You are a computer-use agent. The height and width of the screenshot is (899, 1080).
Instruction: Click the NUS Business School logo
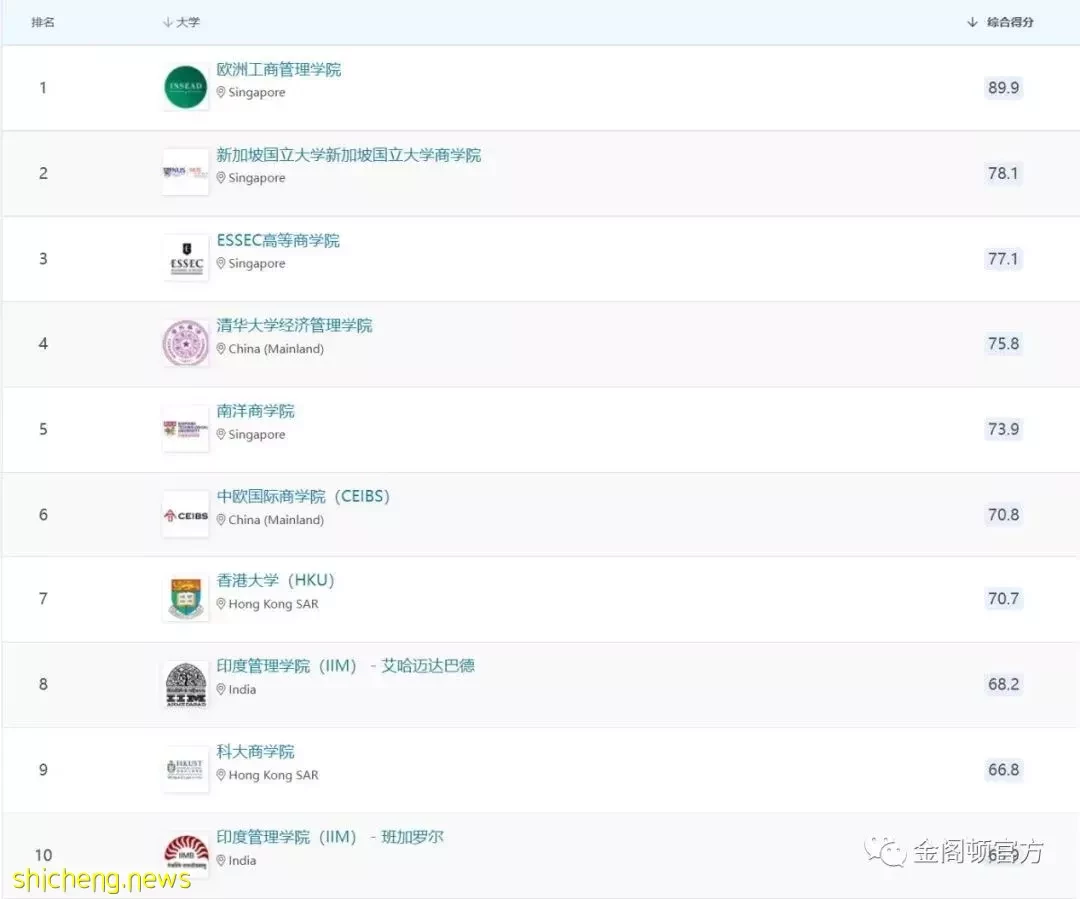[186, 172]
